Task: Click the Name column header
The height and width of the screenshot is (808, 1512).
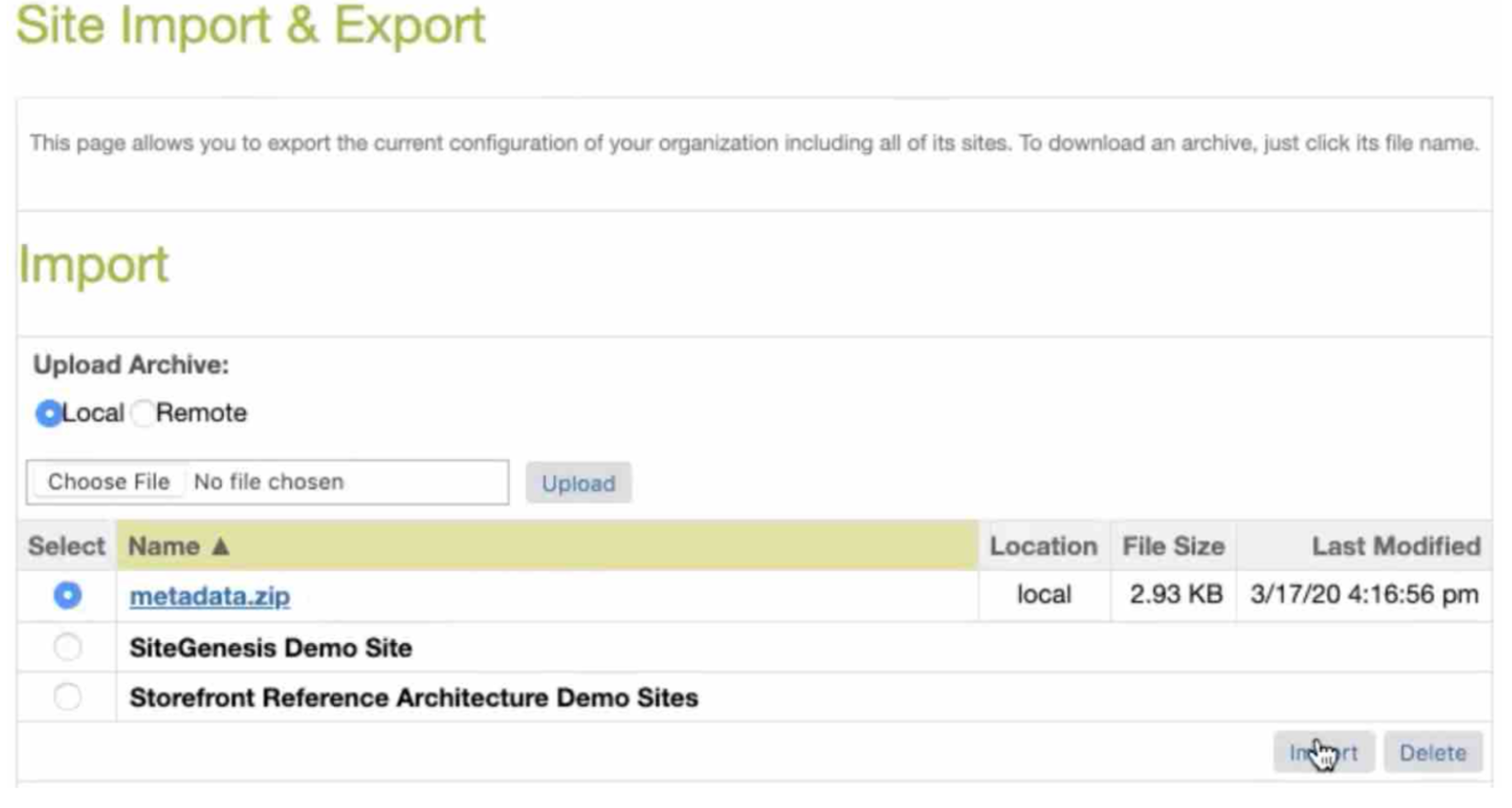Action: click(x=164, y=547)
